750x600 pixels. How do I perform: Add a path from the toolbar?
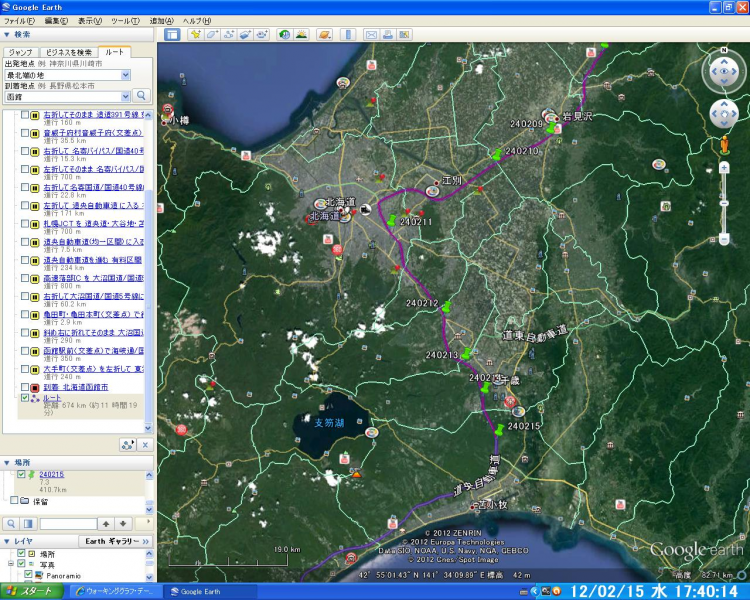point(229,34)
